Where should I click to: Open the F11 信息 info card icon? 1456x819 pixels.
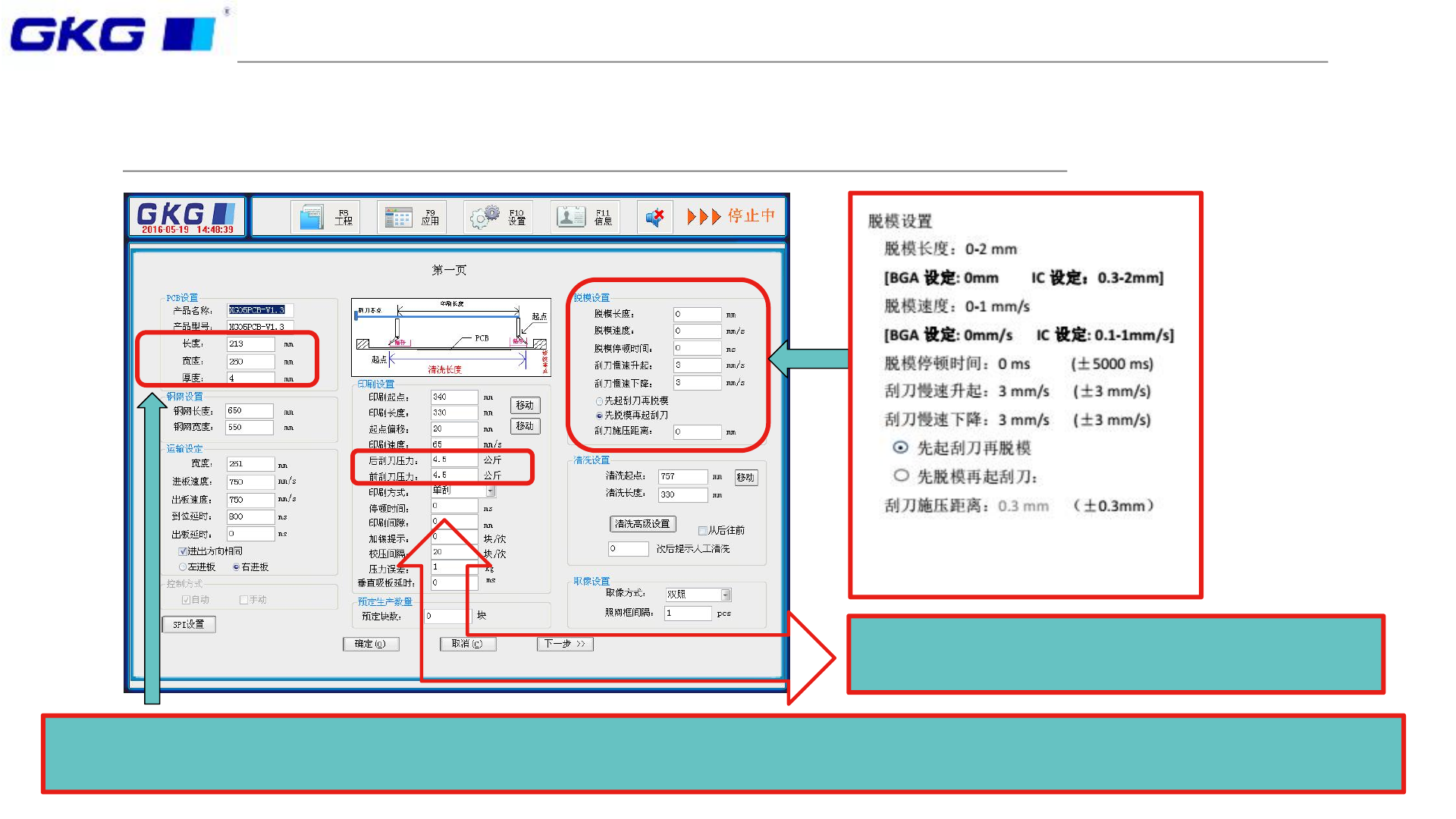click(x=570, y=218)
